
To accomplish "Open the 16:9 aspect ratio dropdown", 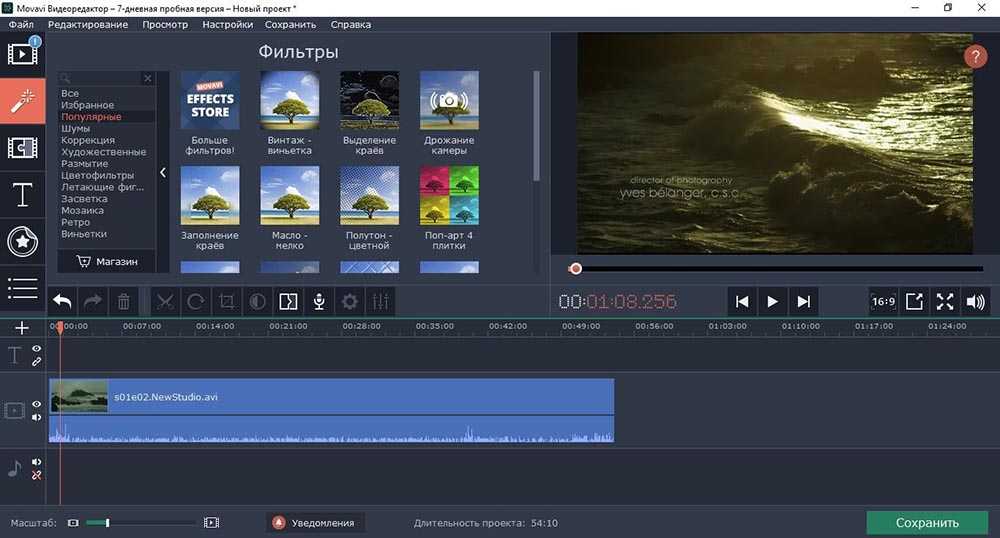I will pyautogui.click(x=883, y=301).
